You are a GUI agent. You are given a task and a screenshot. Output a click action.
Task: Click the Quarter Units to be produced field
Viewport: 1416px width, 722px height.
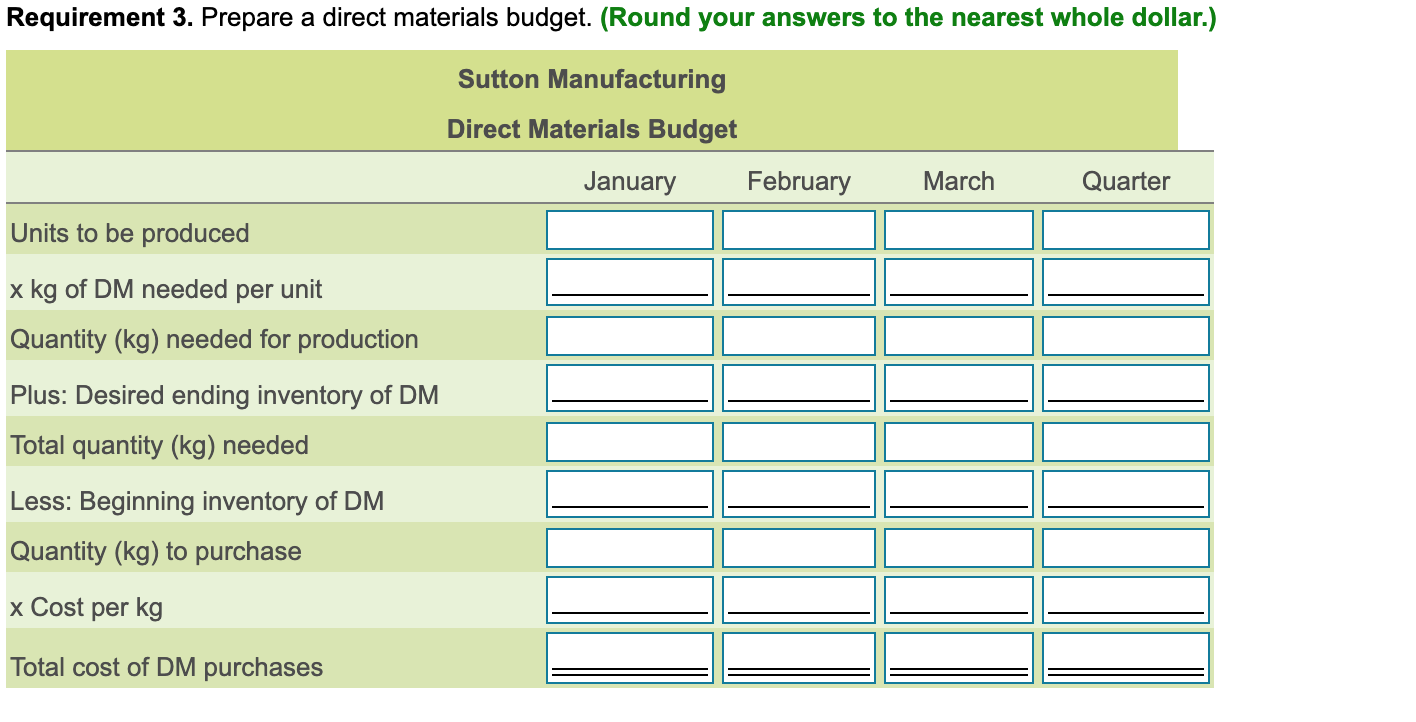pos(1125,229)
